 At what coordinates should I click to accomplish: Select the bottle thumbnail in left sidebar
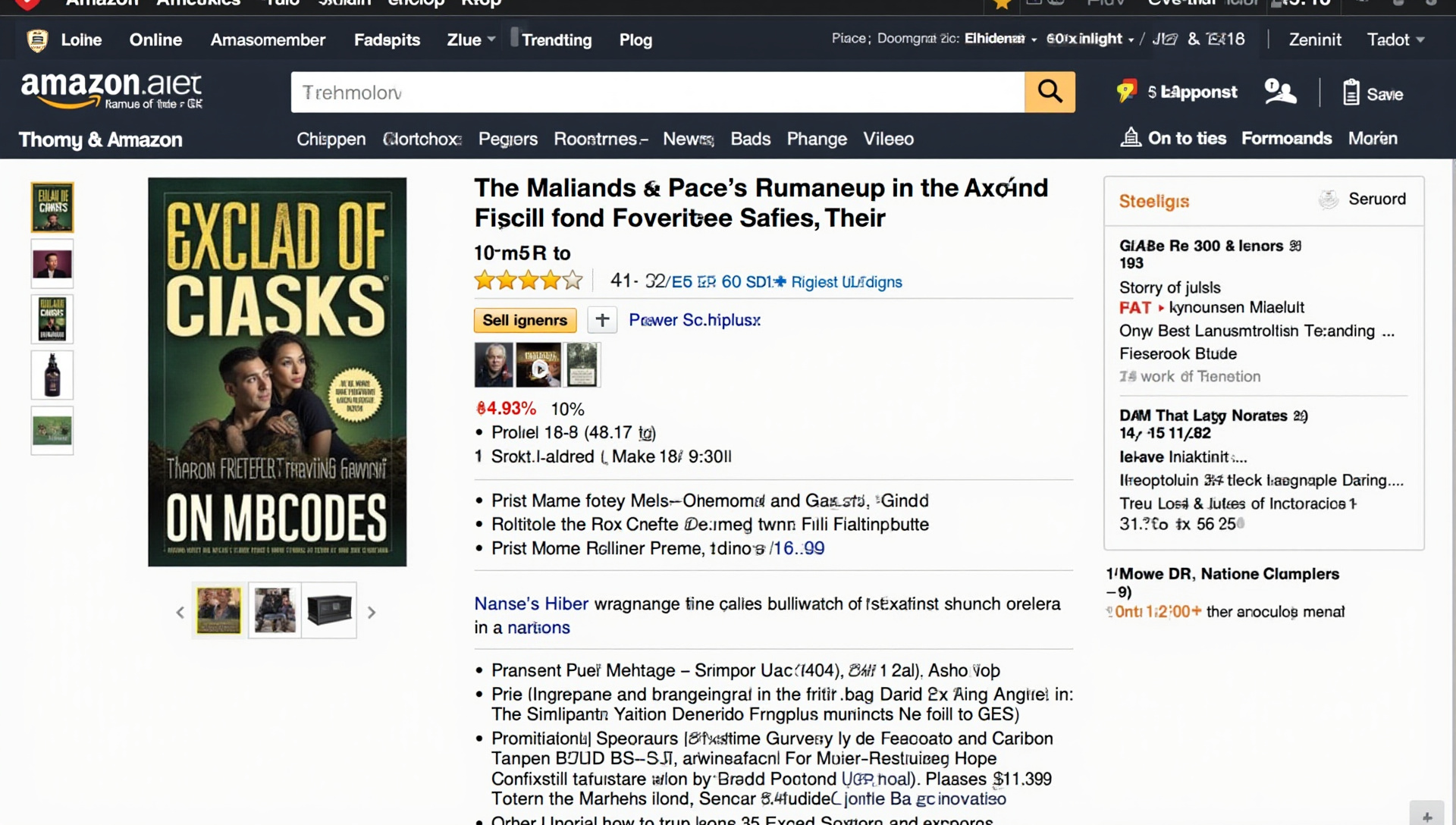52,375
